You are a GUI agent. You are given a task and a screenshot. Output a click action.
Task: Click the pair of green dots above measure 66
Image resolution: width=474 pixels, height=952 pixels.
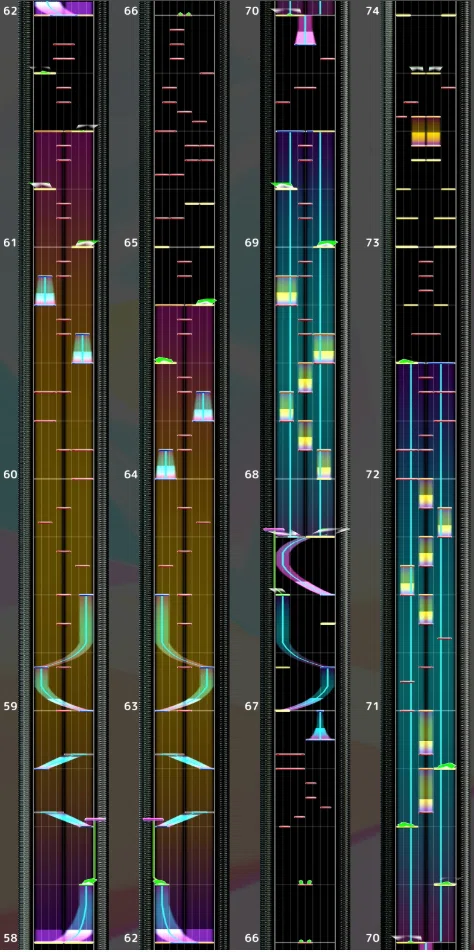pyautogui.click(x=305, y=881)
